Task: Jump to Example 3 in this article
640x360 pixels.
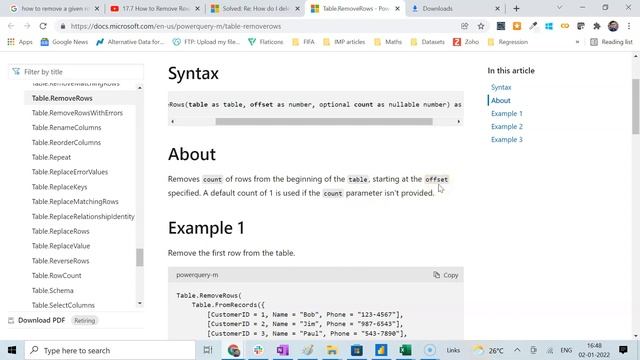Action: tap(507, 140)
